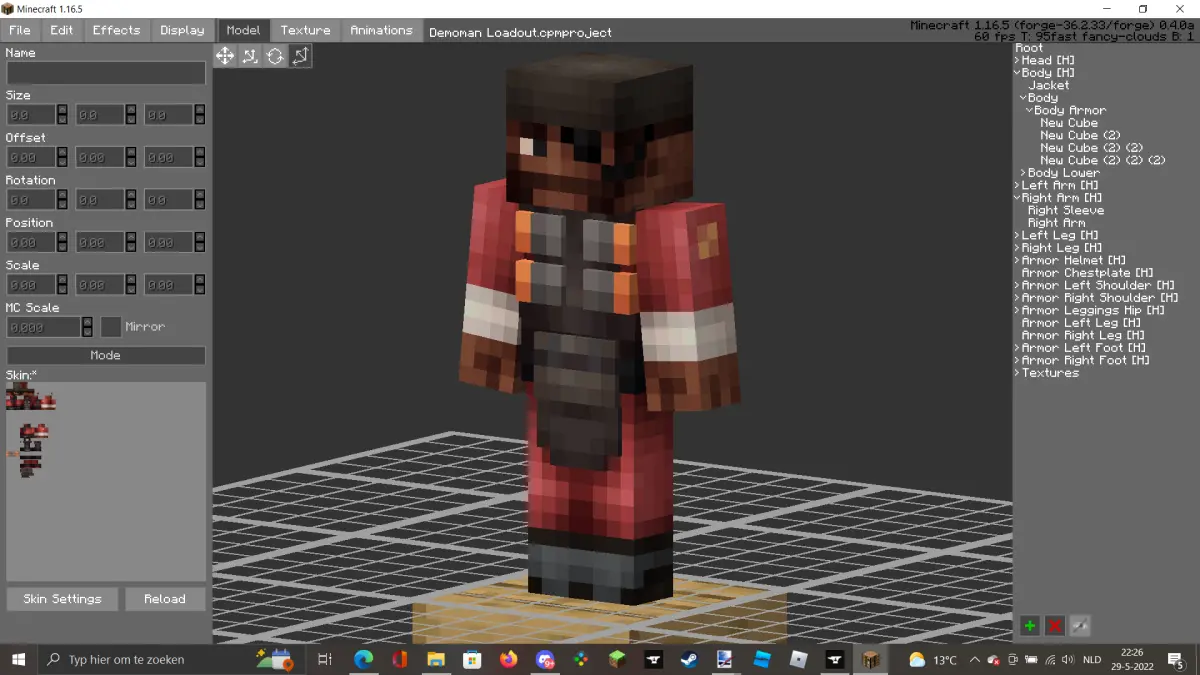Click the Windows Start button
The width and height of the screenshot is (1200, 675).
[x=18, y=659]
